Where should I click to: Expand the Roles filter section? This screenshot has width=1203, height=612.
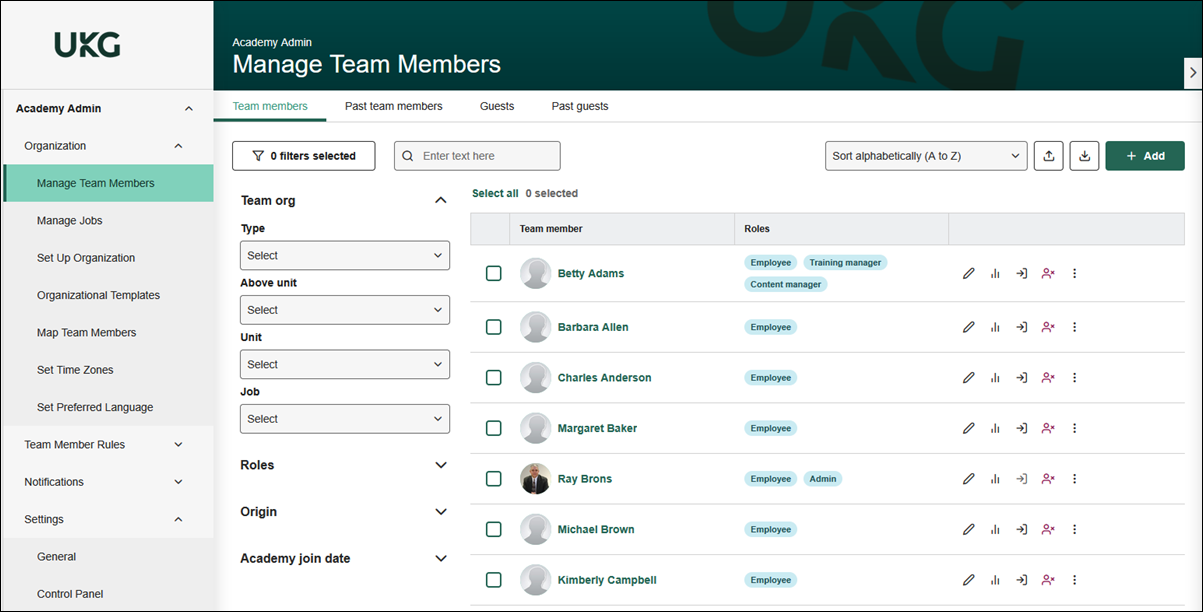(x=441, y=465)
